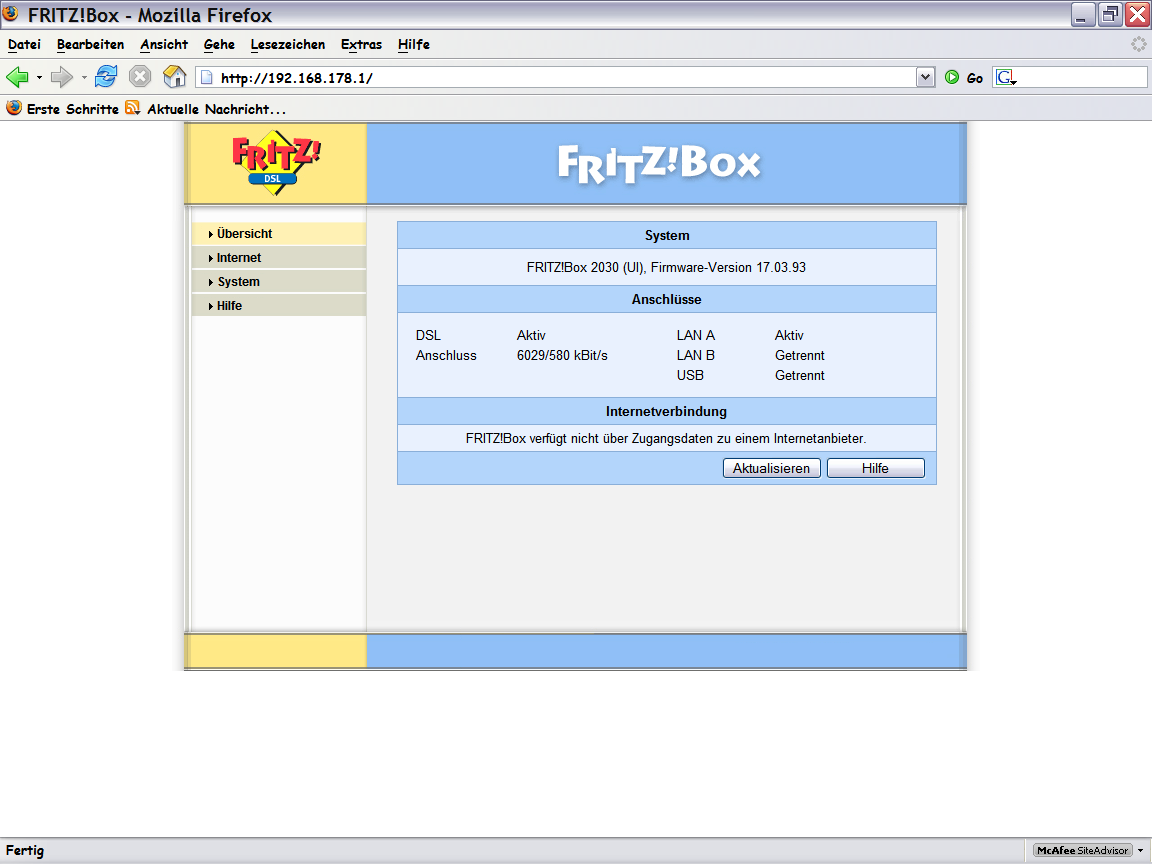The image size is (1152, 864).
Task: Click the Hilfe button next to Aktualisieren
Action: 876,468
